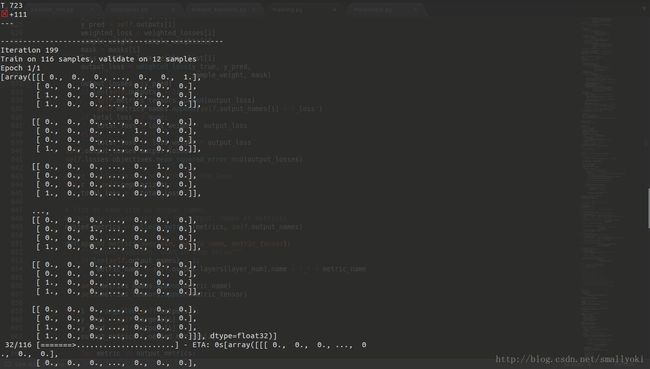Select the 'Iteration 199' line
Screen dimensions: 650x369
click(29, 50)
